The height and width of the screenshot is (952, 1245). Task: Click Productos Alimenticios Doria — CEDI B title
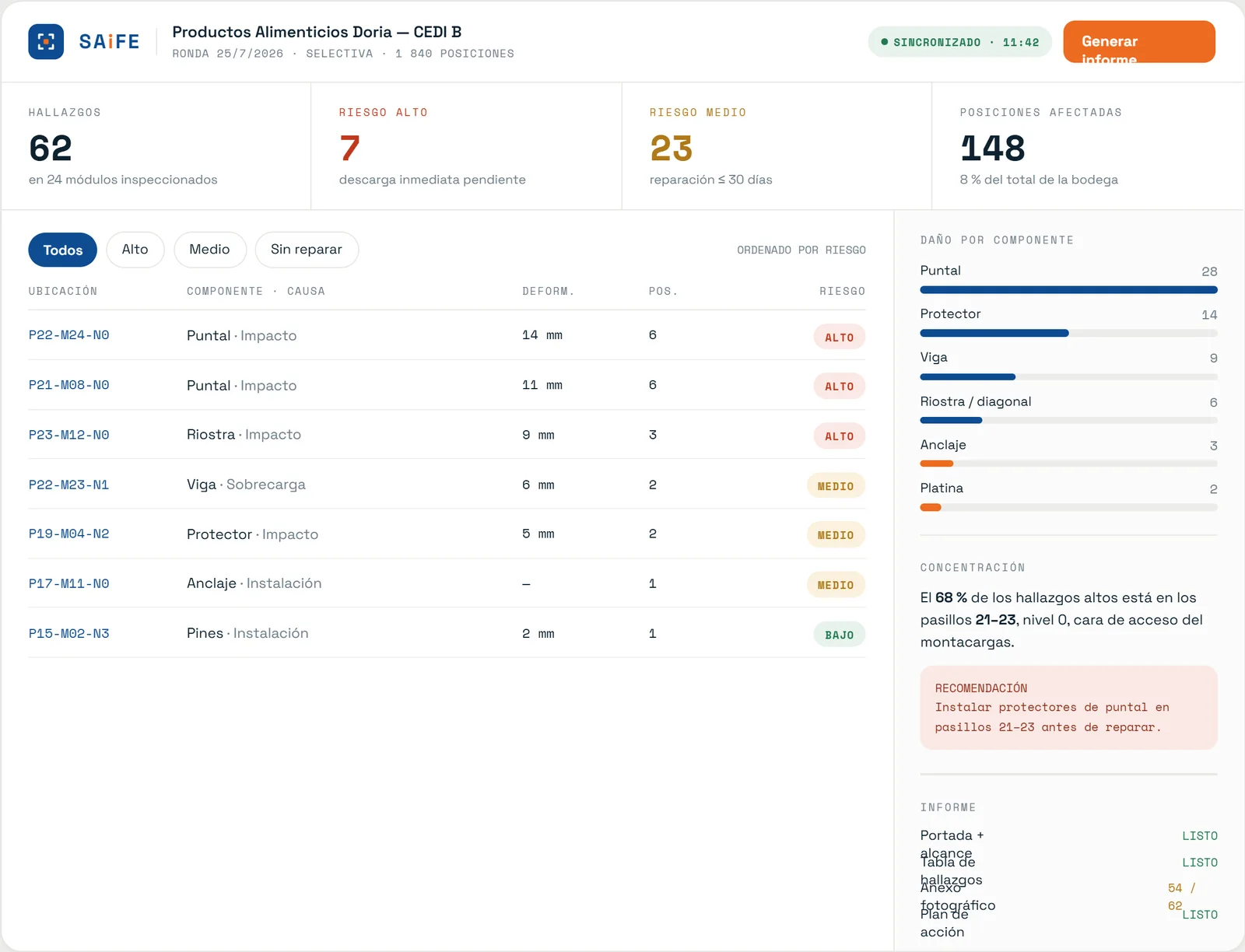click(317, 32)
